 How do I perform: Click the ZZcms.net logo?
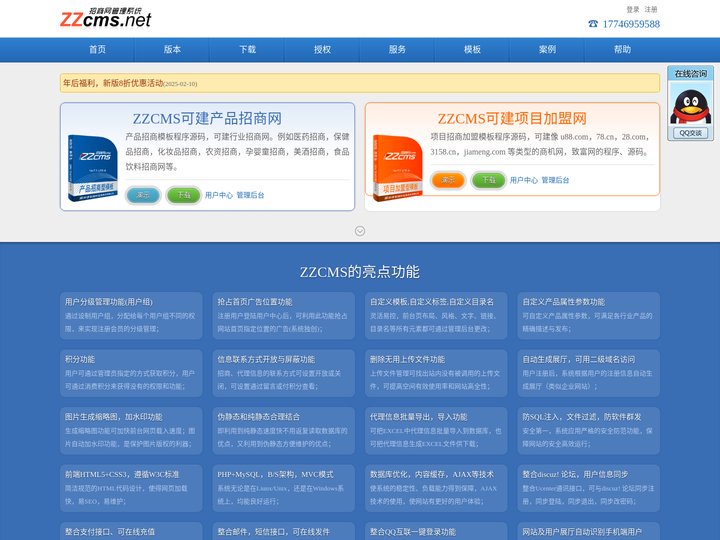click(x=106, y=17)
